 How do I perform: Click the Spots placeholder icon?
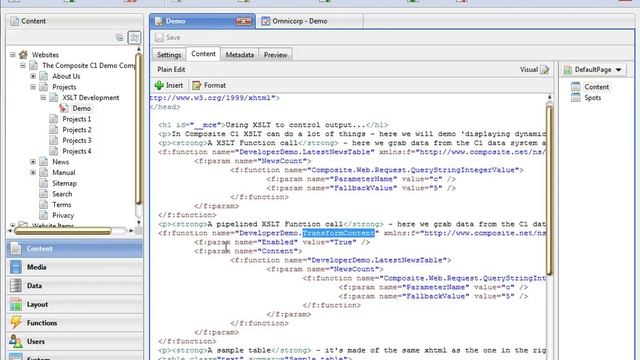click(576, 98)
